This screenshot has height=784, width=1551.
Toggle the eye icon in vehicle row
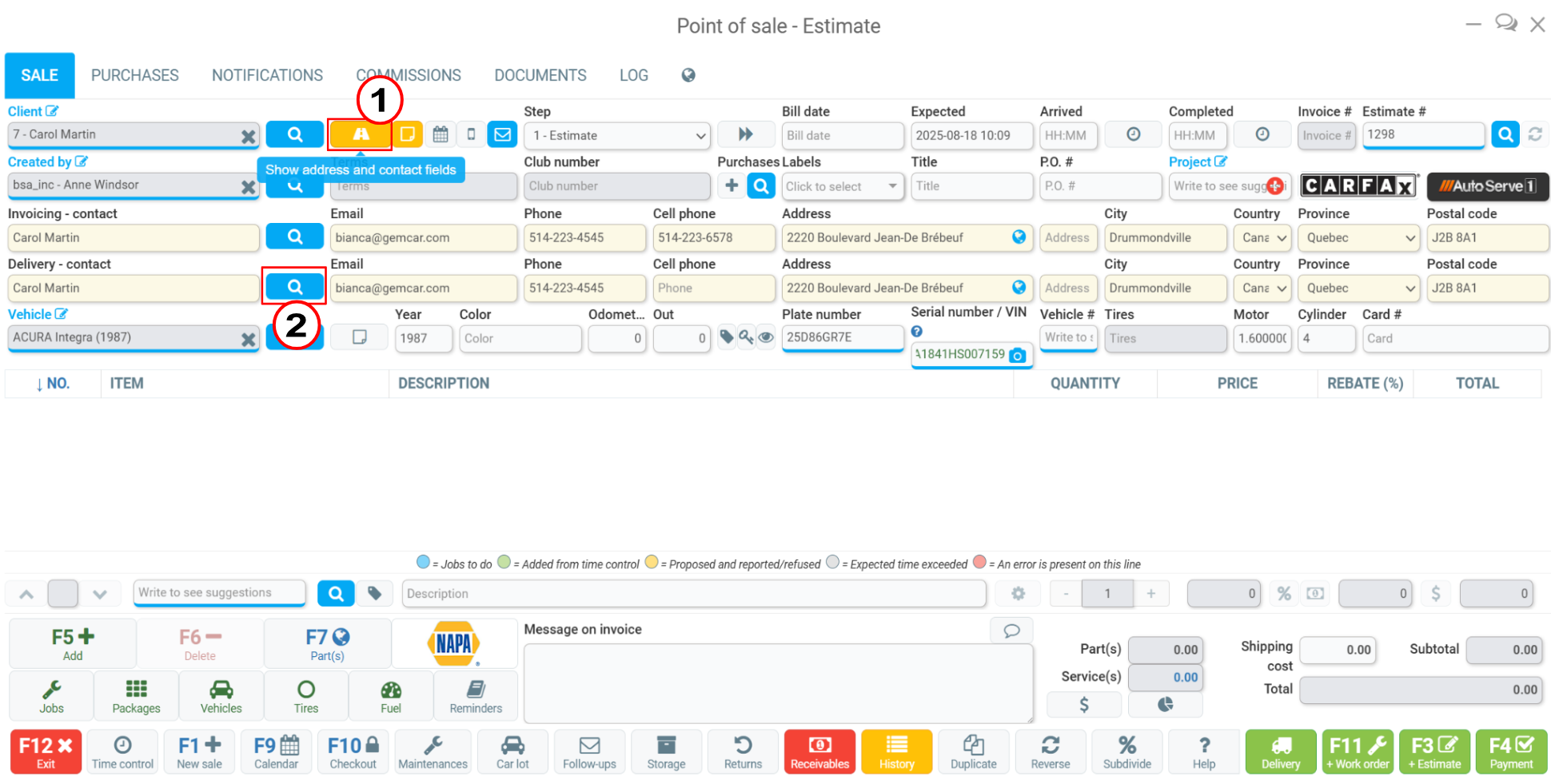pyautogui.click(x=766, y=338)
